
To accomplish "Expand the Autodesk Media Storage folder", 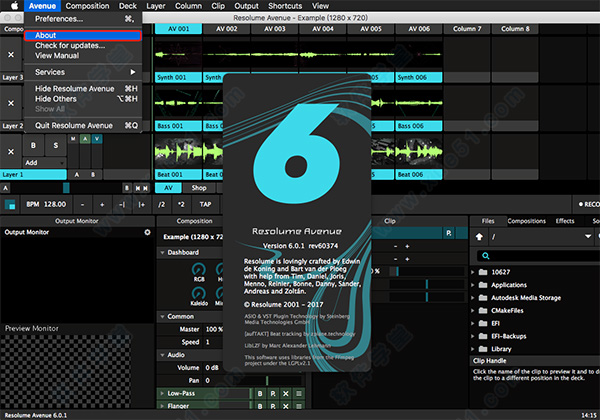I will point(473,298).
